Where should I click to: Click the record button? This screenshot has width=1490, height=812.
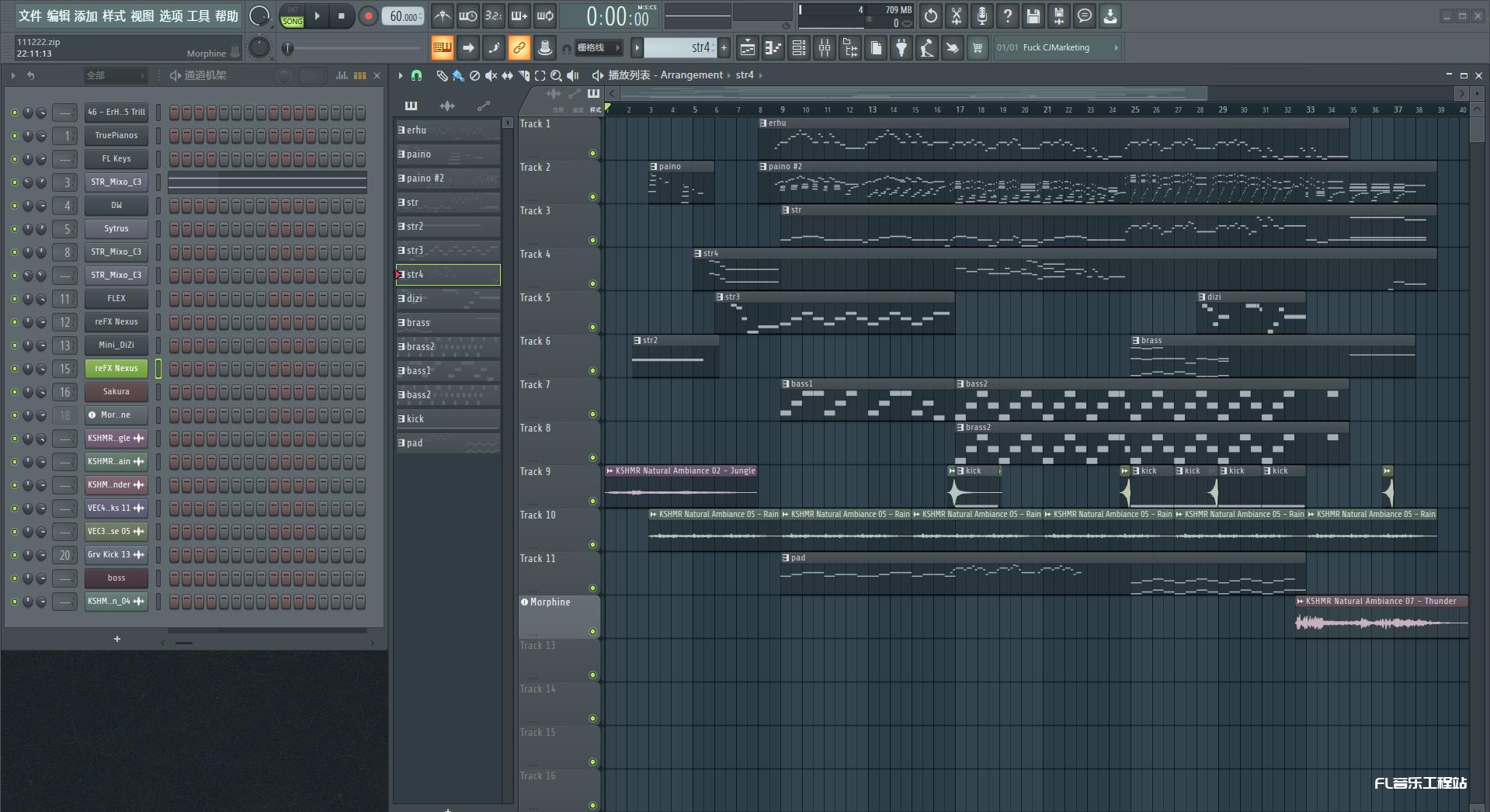pos(368,16)
